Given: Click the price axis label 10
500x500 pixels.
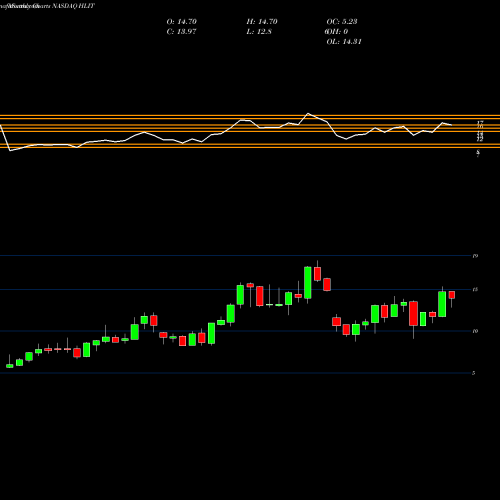Looking at the screenshot, I should pos(475,331).
